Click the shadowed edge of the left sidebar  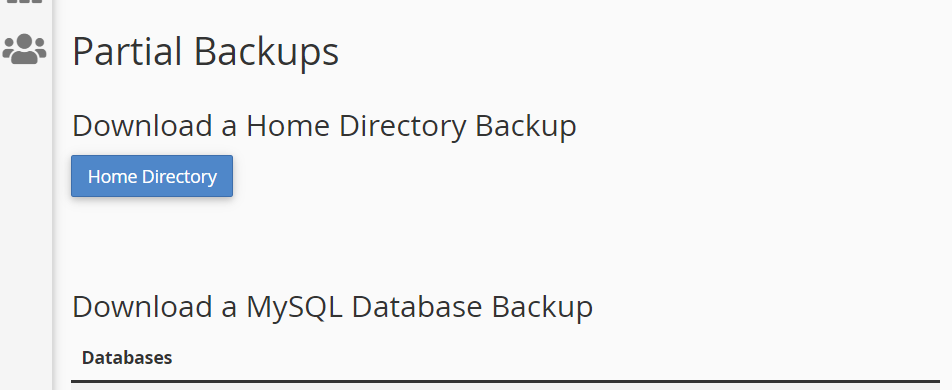[x=53, y=195]
